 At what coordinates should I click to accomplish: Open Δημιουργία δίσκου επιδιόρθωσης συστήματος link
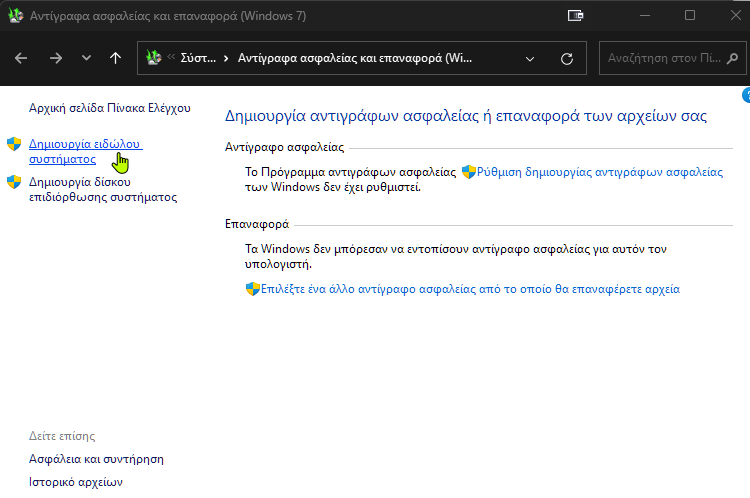pos(103,189)
